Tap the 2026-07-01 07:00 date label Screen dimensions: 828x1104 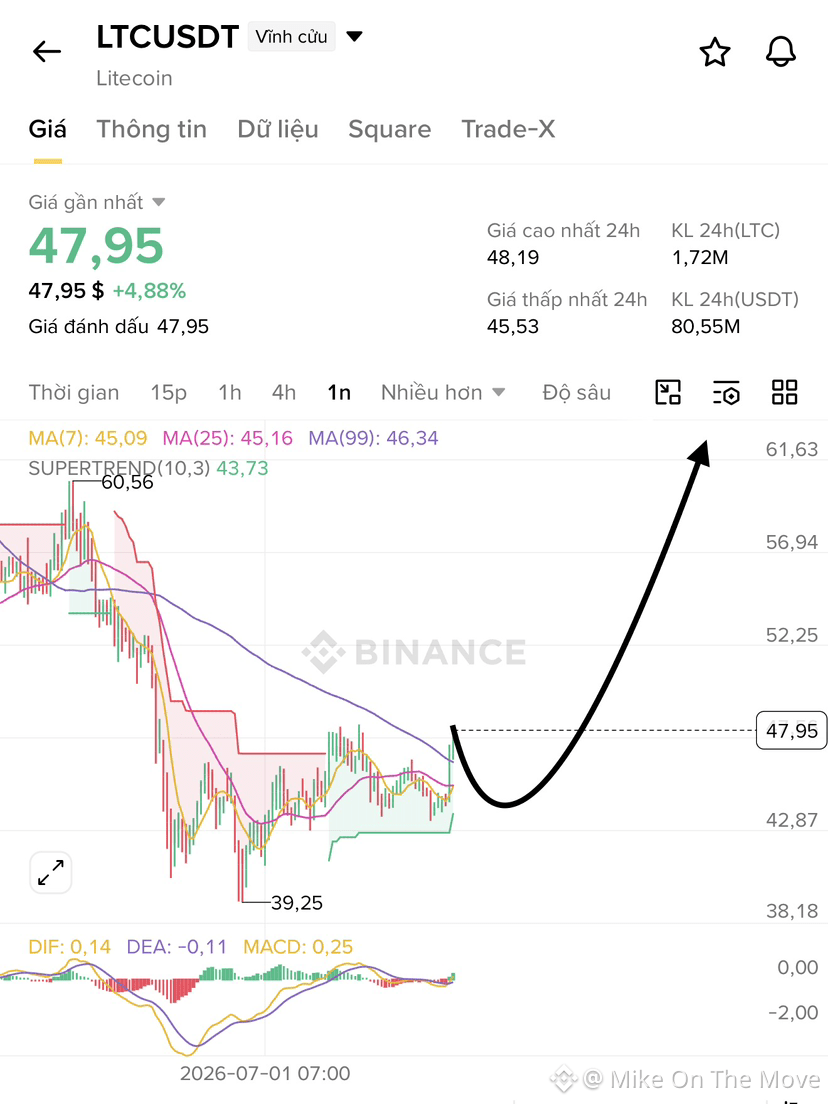coord(265,1074)
